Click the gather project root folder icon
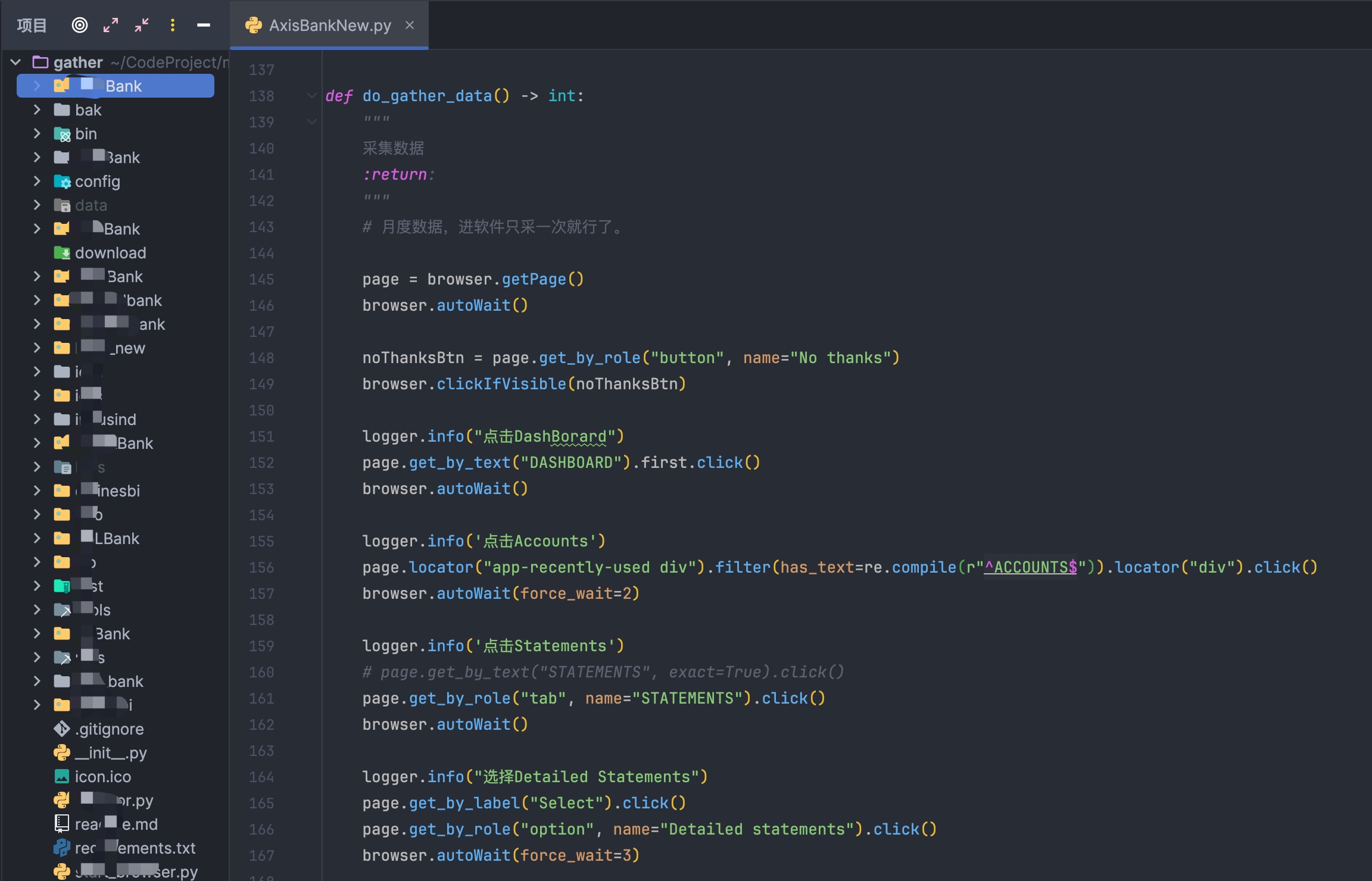The image size is (1372, 881). 40,62
